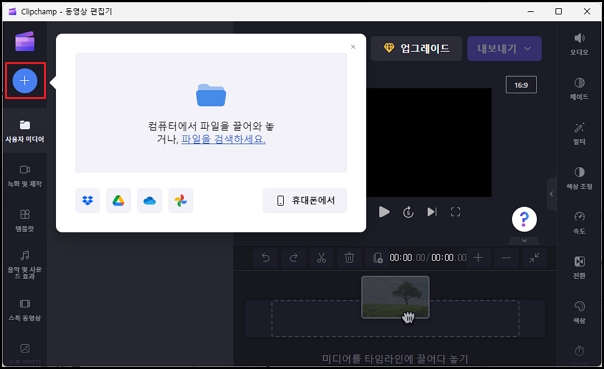
Task: Collapse the preview with the down chevron
Action: click(x=524, y=240)
